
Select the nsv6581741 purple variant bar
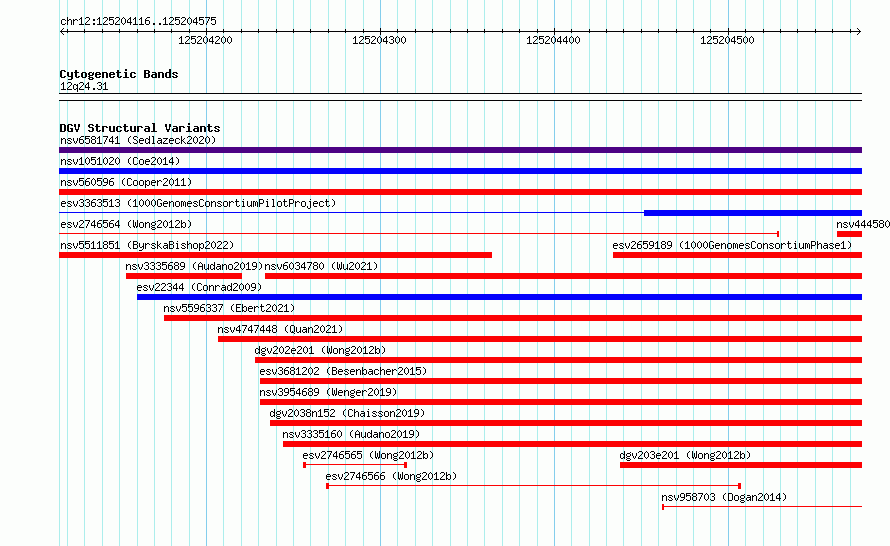tap(460, 150)
